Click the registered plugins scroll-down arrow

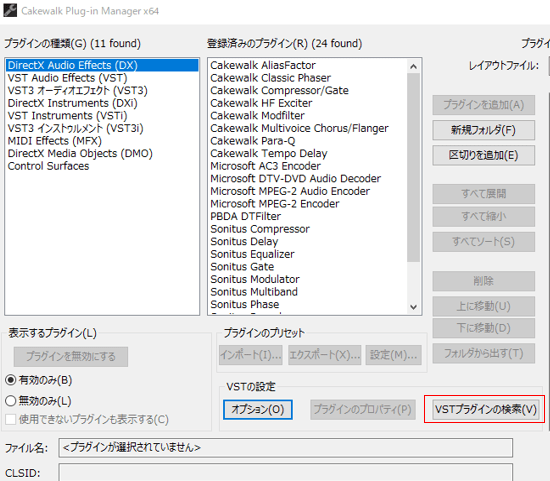pos(414,307)
